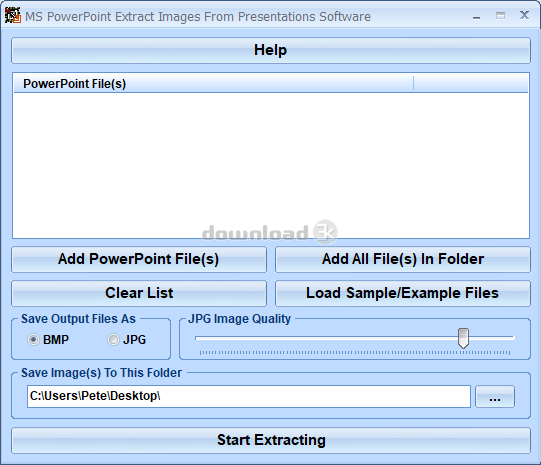This screenshot has height=465, width=541.
Task: Browse for output folder with ellipsis button
Action: tap(495, 396)
